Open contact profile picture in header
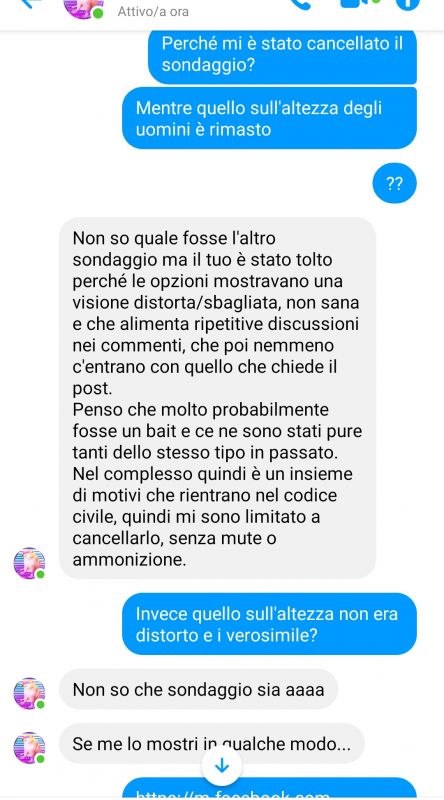 click(83, 9)
